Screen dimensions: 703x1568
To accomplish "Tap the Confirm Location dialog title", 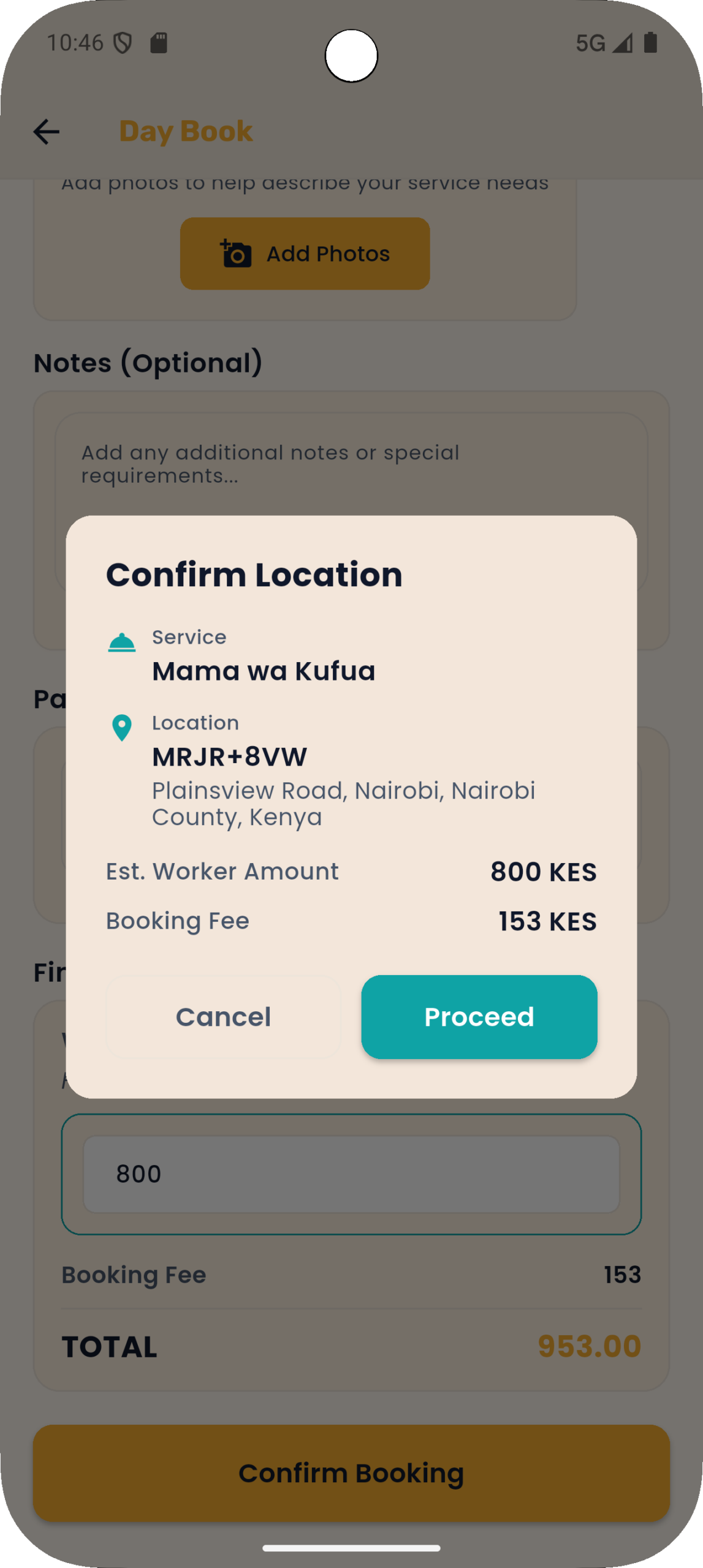I will 254,574.
